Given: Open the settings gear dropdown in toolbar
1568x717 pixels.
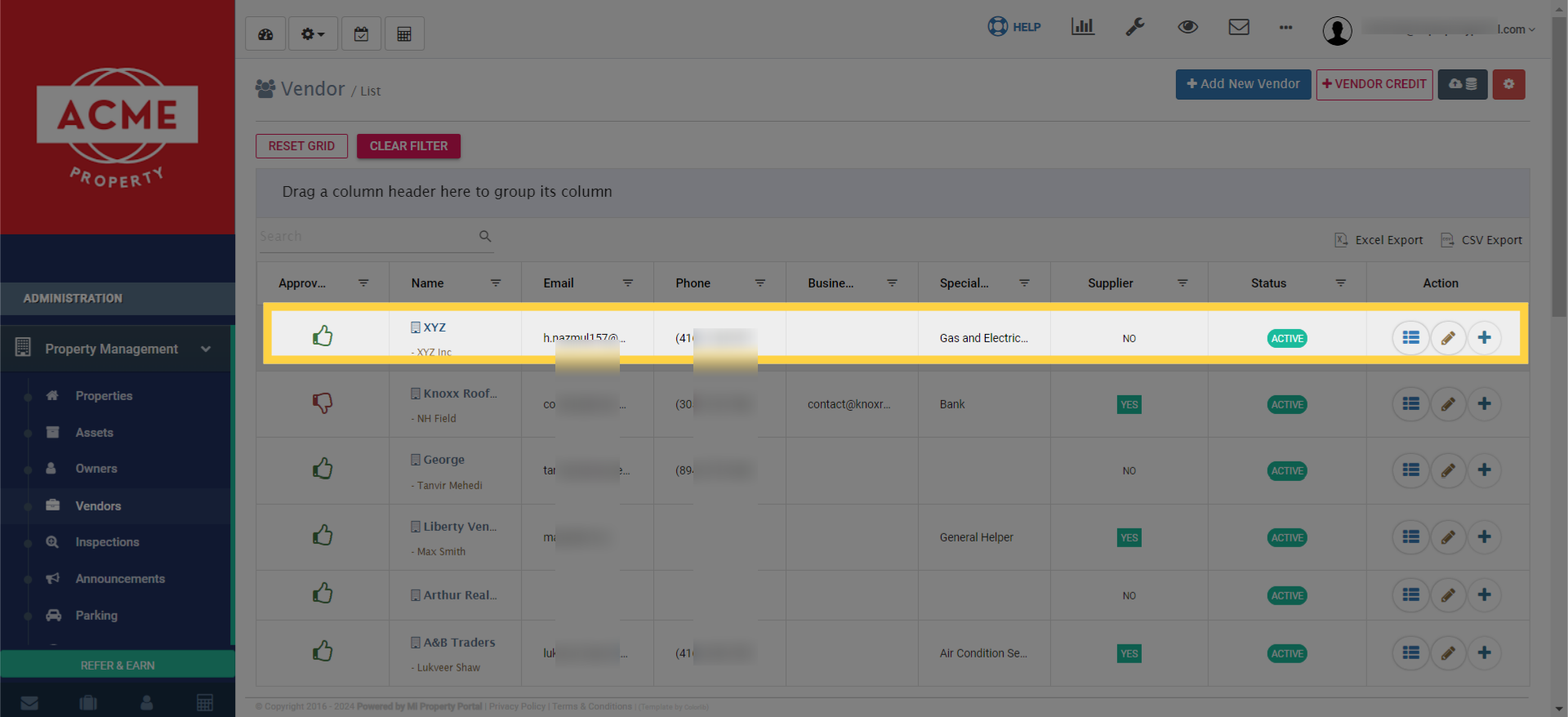Looking at the screenshot, I should pos(313,34).
